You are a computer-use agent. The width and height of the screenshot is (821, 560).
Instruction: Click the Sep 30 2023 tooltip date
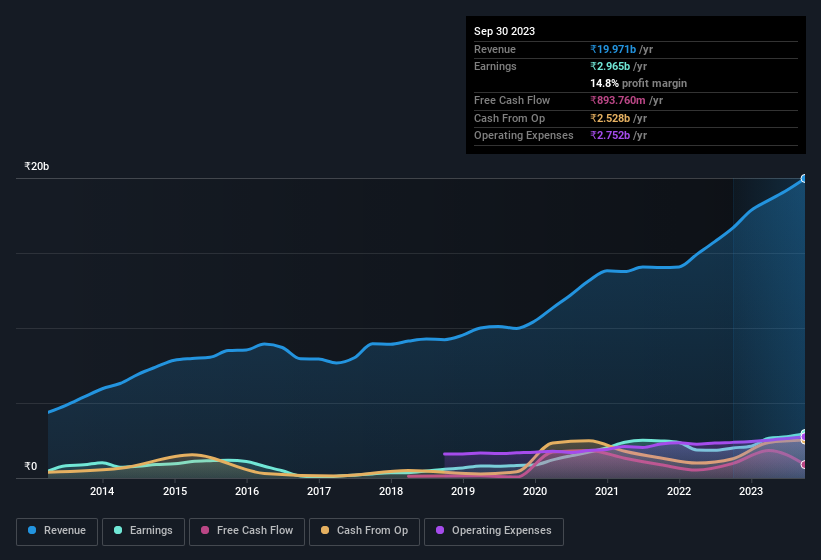click(x=504, y=31)
